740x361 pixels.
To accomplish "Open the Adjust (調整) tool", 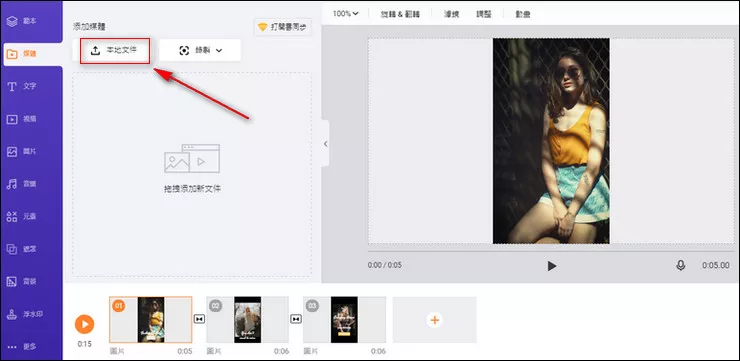I will click(x=484, y=14).
